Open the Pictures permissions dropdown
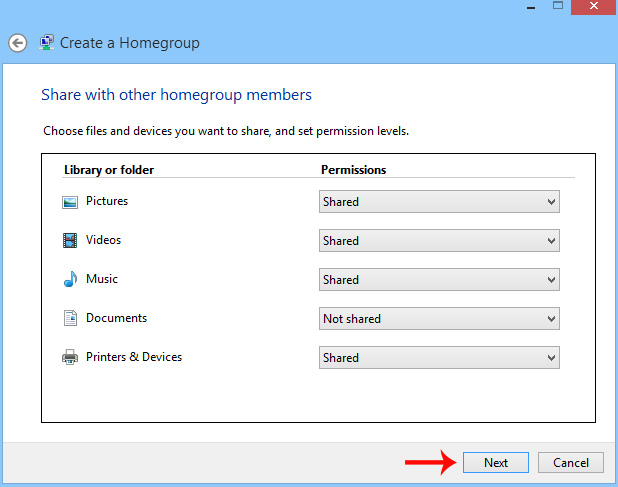The image size is (618, 487). click(439, 202)
